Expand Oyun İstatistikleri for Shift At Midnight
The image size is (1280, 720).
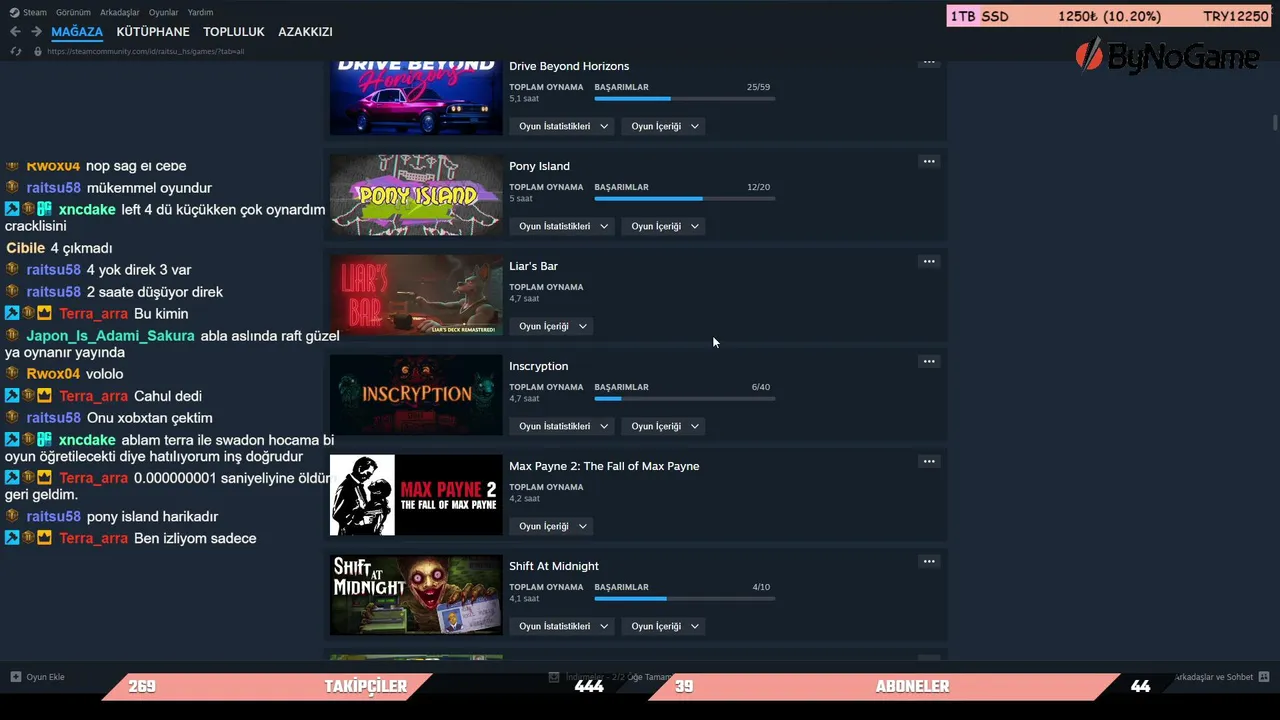click(x=563, y=626)
